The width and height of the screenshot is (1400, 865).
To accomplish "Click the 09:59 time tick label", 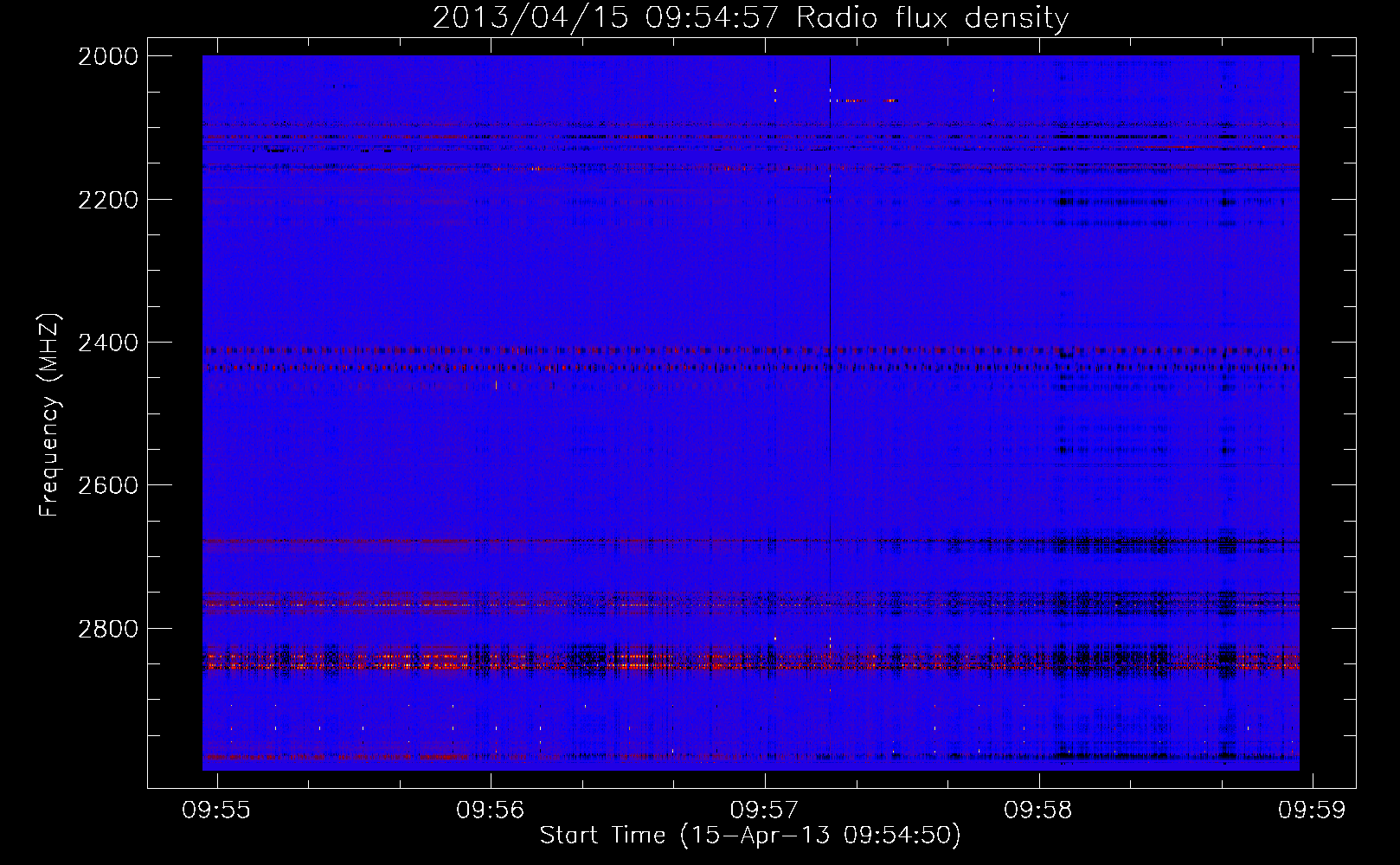I will click(1313, 810).
